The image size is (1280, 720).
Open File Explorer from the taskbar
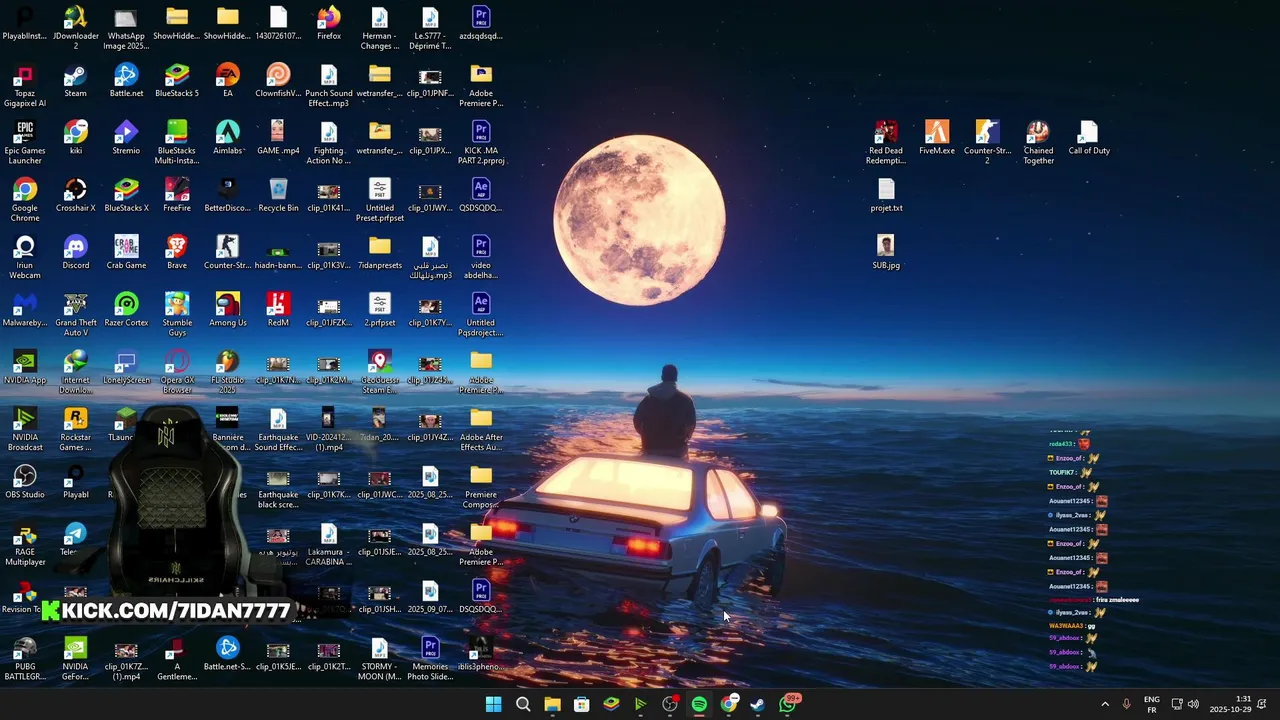552,704
